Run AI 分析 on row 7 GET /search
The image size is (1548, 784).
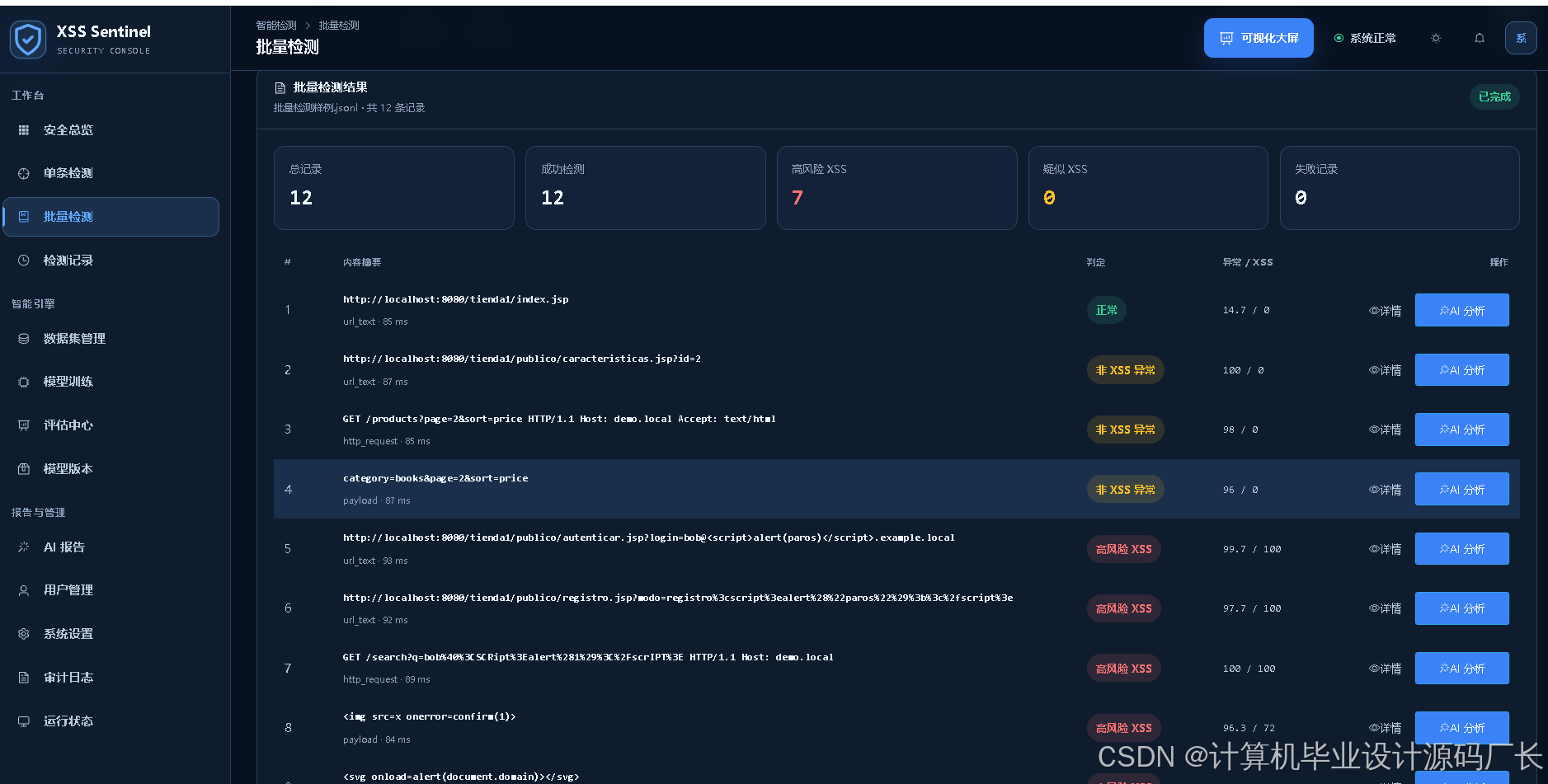[x=1462, y=669]
